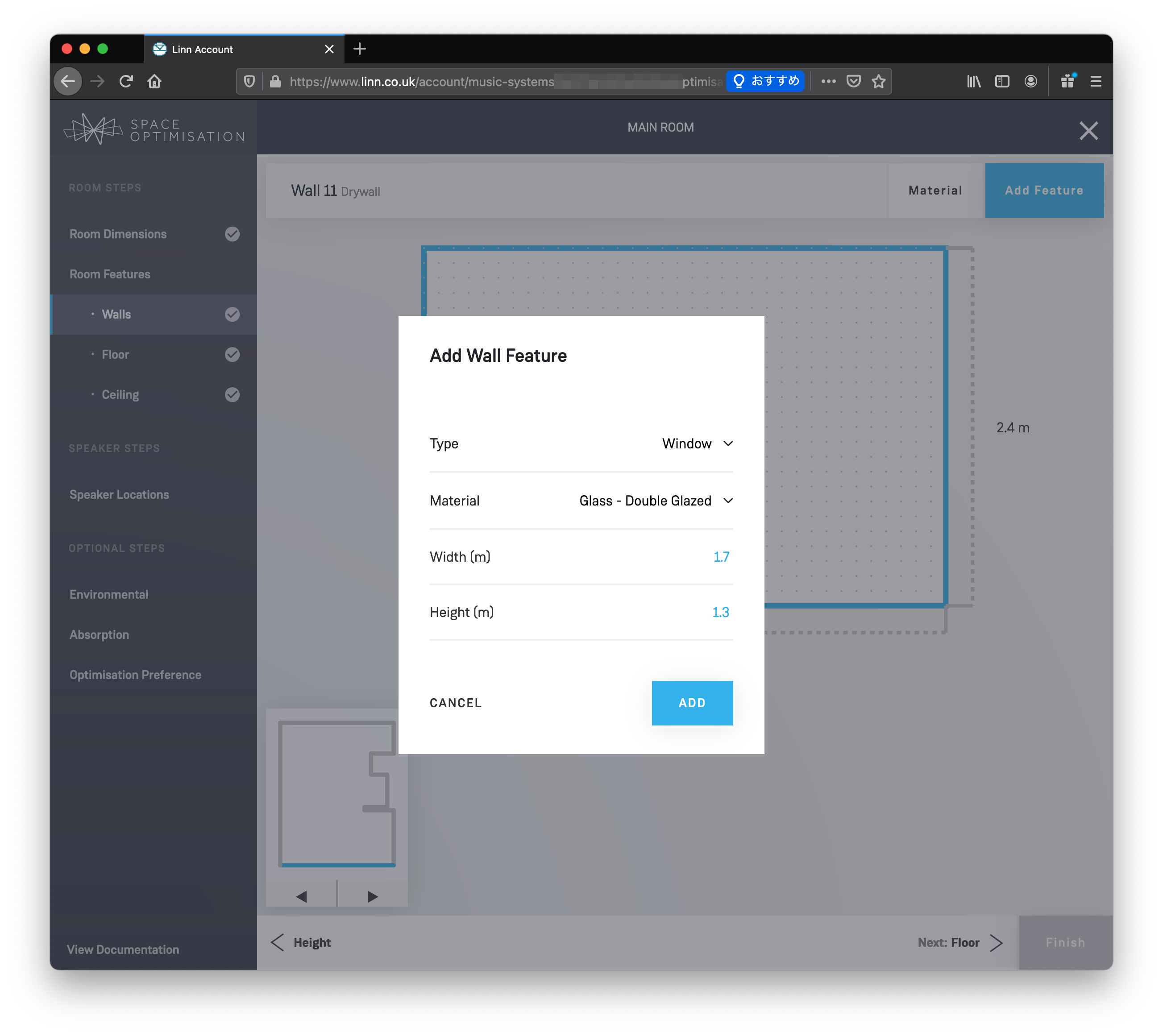Click the tracking protection shield icon

249,81
